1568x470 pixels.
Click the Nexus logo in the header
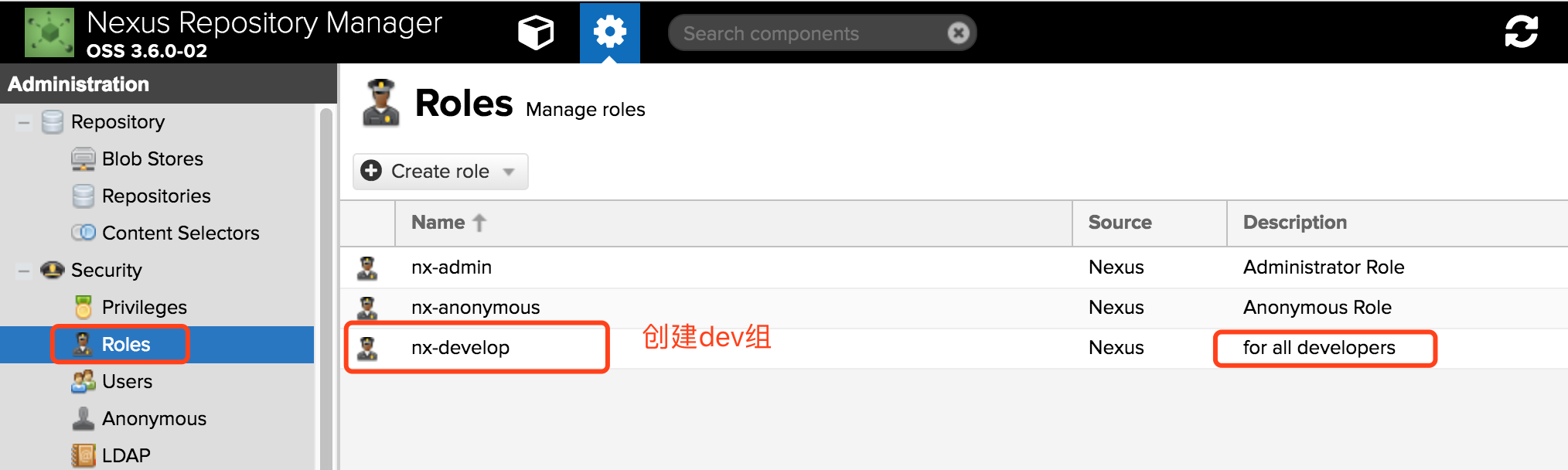(49, 32)
